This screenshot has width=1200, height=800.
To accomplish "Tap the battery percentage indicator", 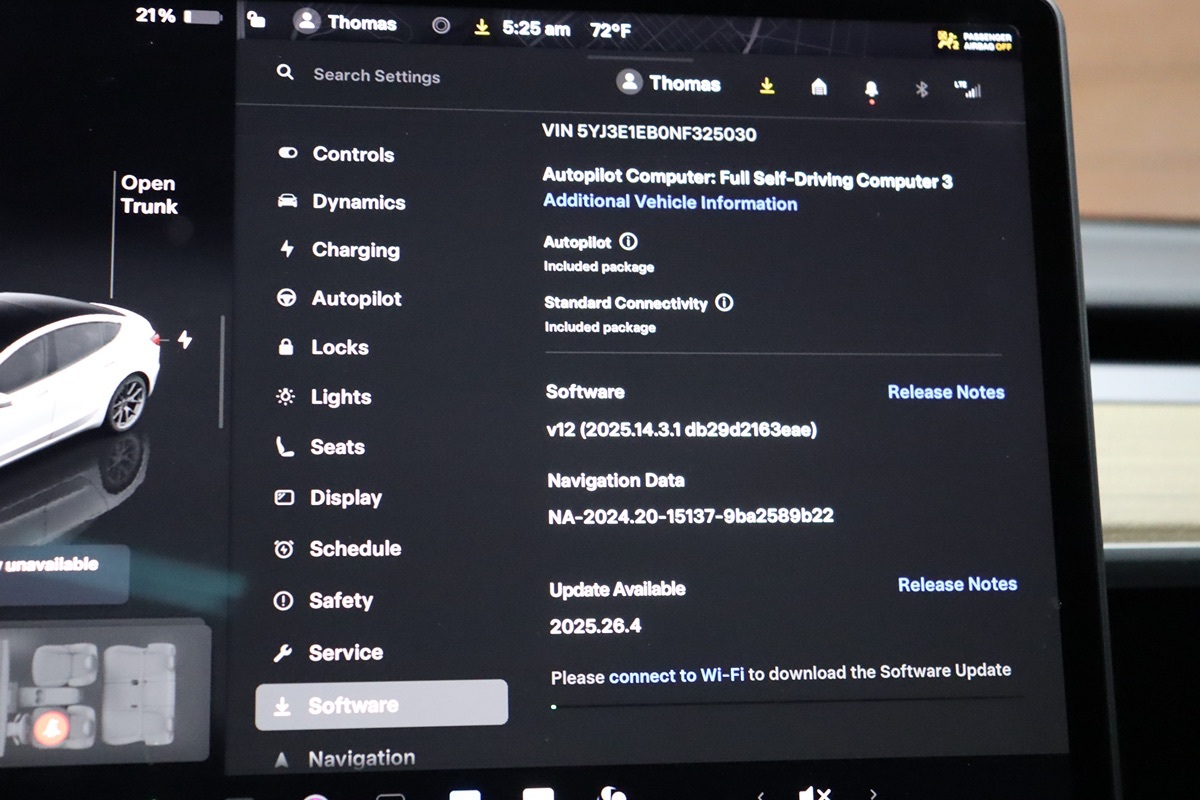I will pyautogui.click(x=179, y=16).
